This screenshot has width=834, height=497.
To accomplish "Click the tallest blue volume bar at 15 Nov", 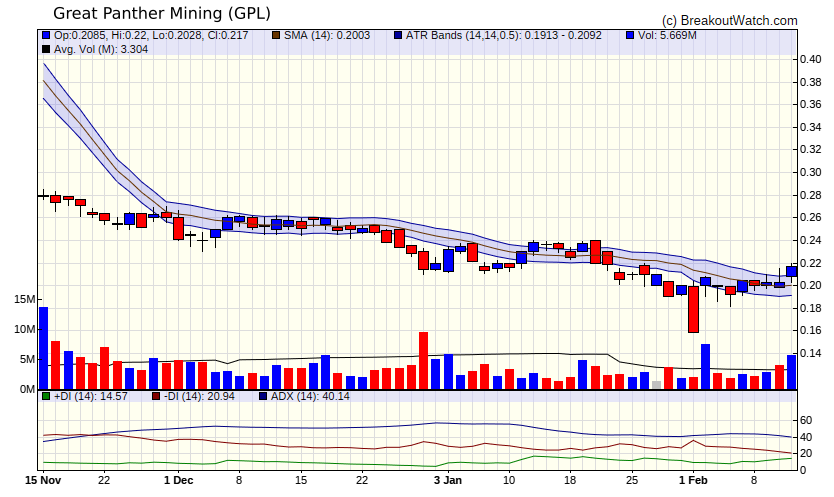I will pyautogui.click(x=43, y=348).
